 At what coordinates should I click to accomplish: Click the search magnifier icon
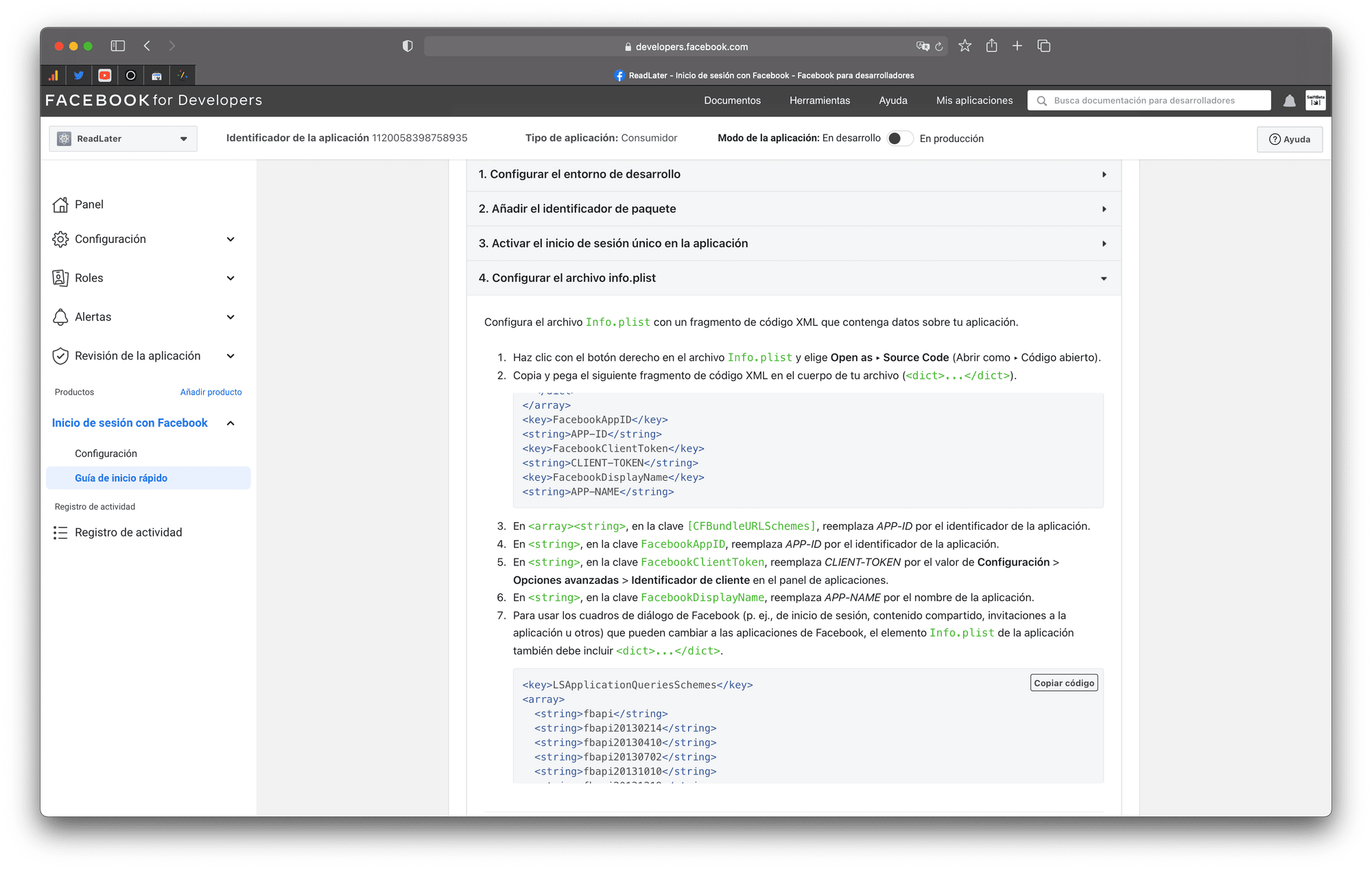pyautogui.click(x=1042, y=101)
